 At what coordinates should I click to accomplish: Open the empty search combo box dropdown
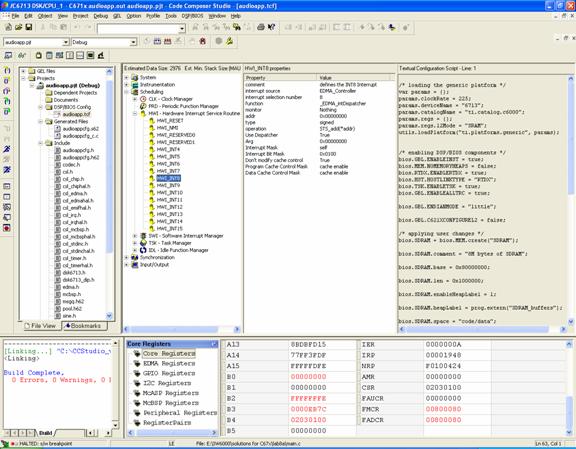pos(182,29)
